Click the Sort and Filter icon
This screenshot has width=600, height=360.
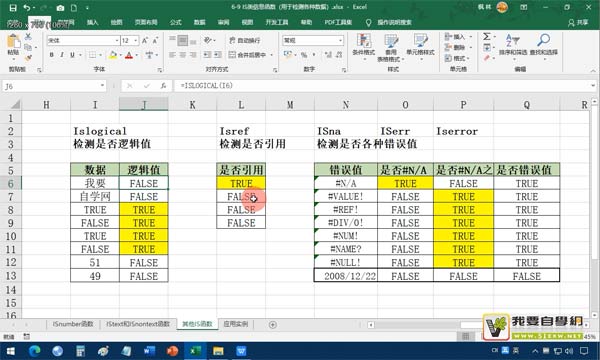(513, 40)
